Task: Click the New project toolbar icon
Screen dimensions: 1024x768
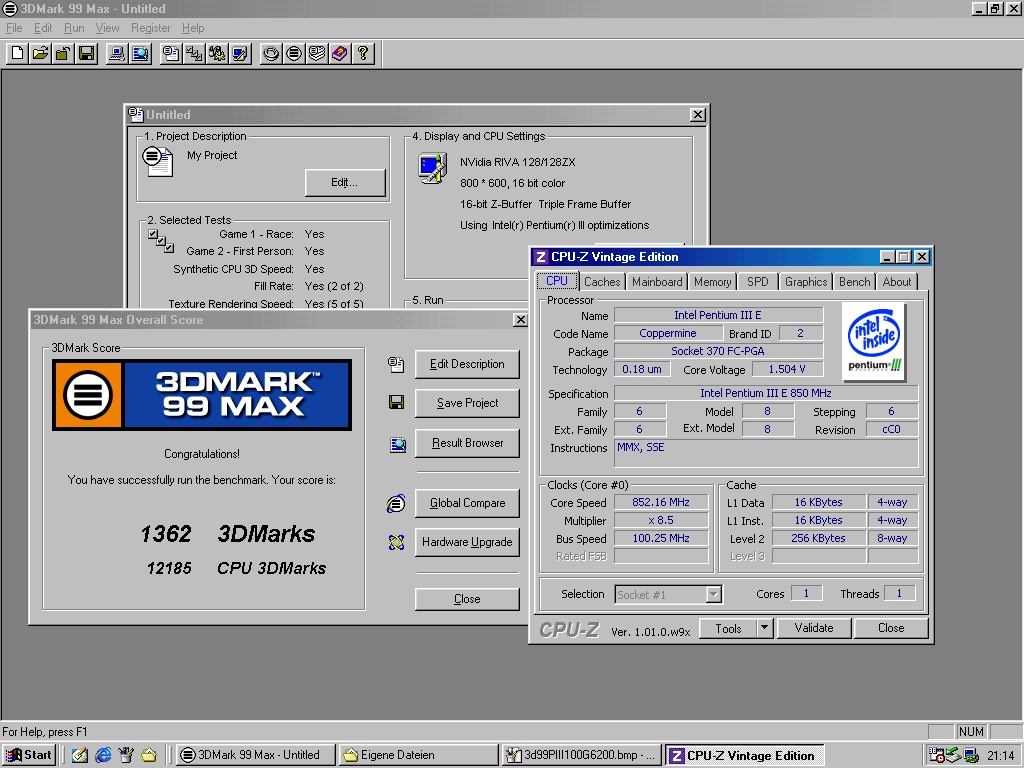Action: tap(18, 53)
